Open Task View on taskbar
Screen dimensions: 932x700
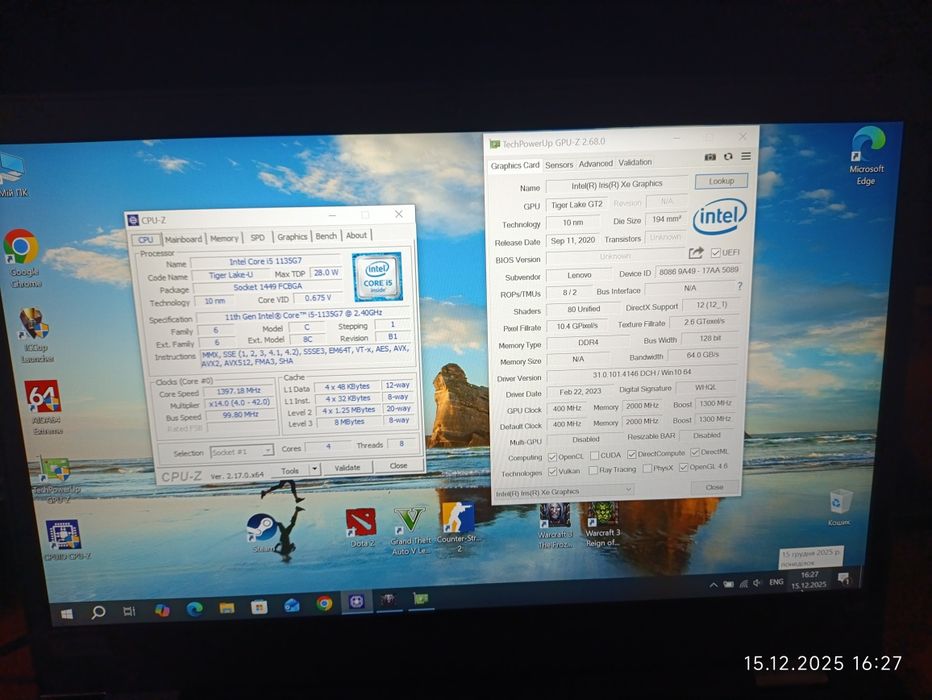tap(129, 611)
